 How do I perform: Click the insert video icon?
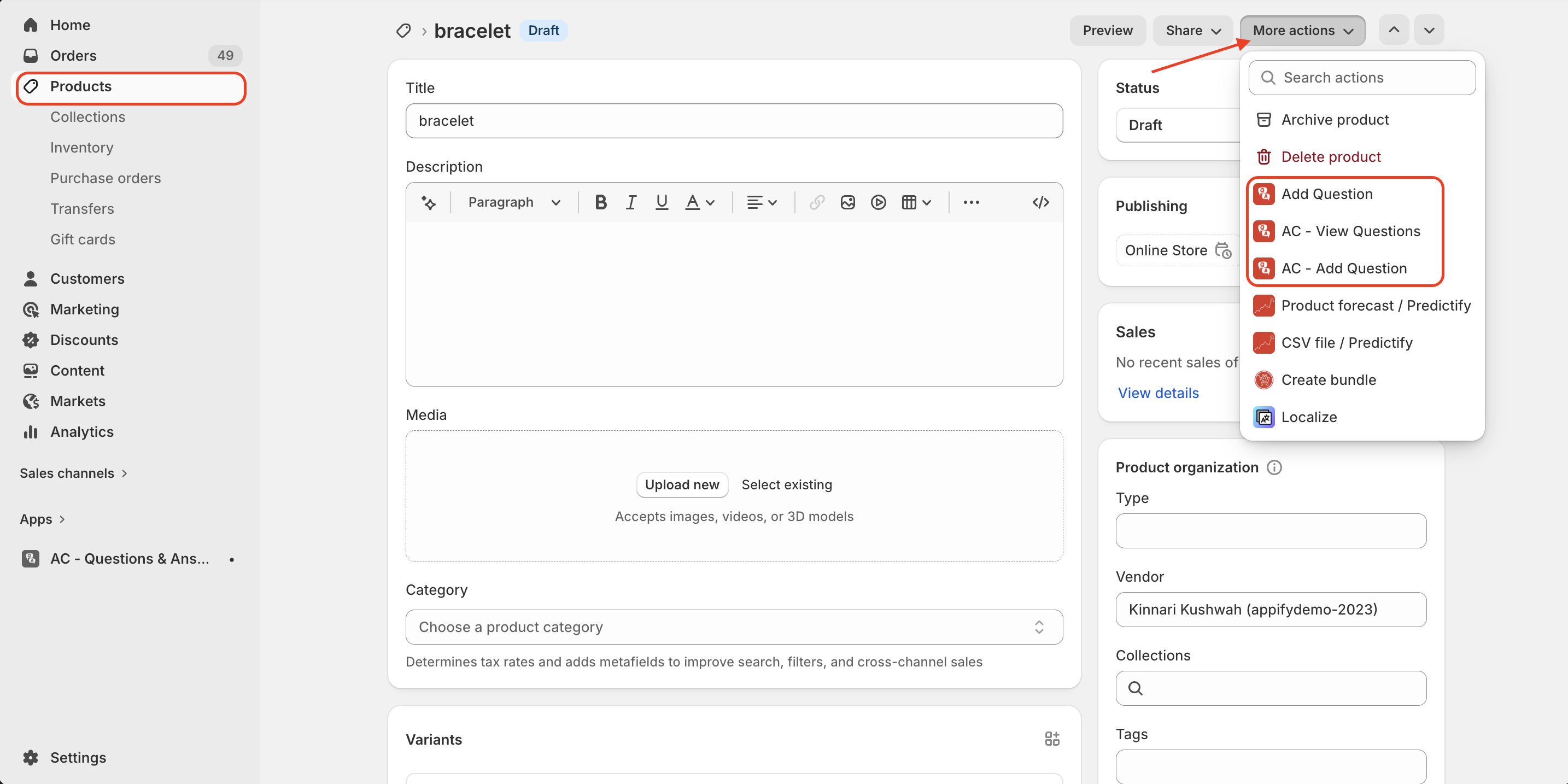877,202
